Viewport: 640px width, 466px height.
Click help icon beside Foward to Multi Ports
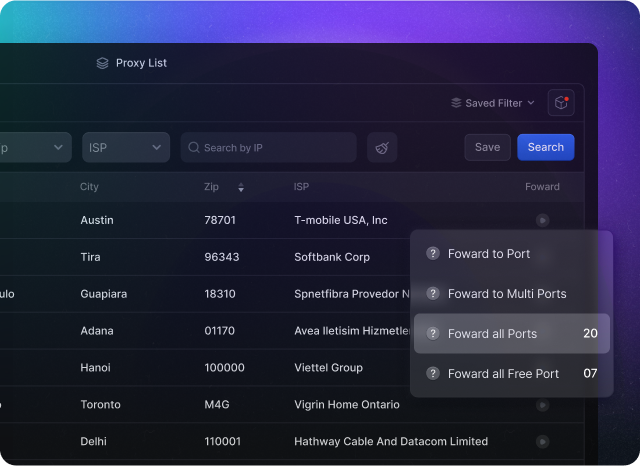click(433, 294)
